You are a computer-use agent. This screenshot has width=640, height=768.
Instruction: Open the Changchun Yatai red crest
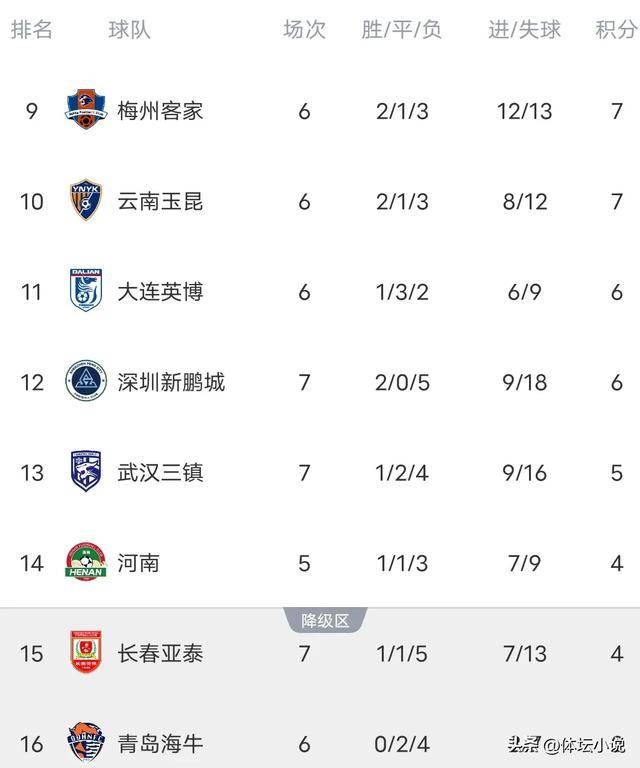click(x=86, y=652)
